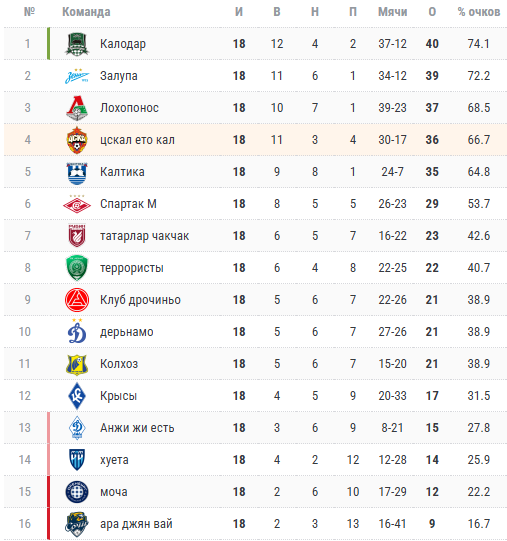Screen dimensions: 507x541
Task: Open the Krylia Sovetov diamond logo
Action: click(x=77, y=396)
